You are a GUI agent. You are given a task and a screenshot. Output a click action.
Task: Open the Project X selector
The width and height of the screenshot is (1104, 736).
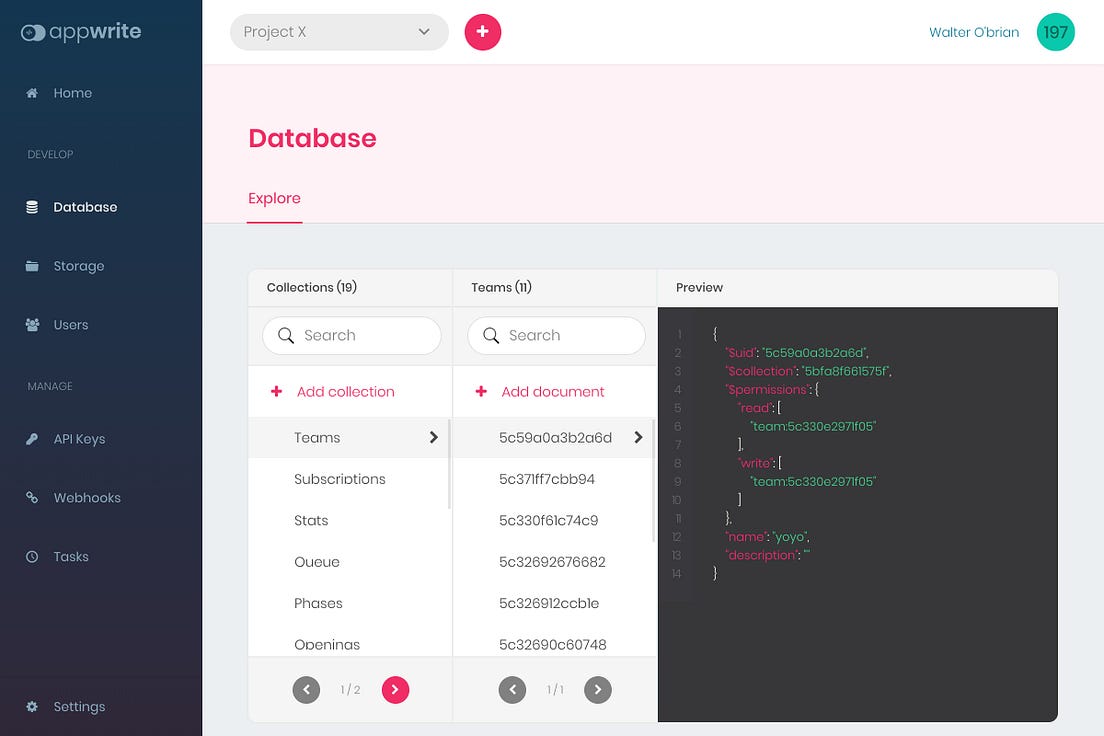(x=339, y=31)
